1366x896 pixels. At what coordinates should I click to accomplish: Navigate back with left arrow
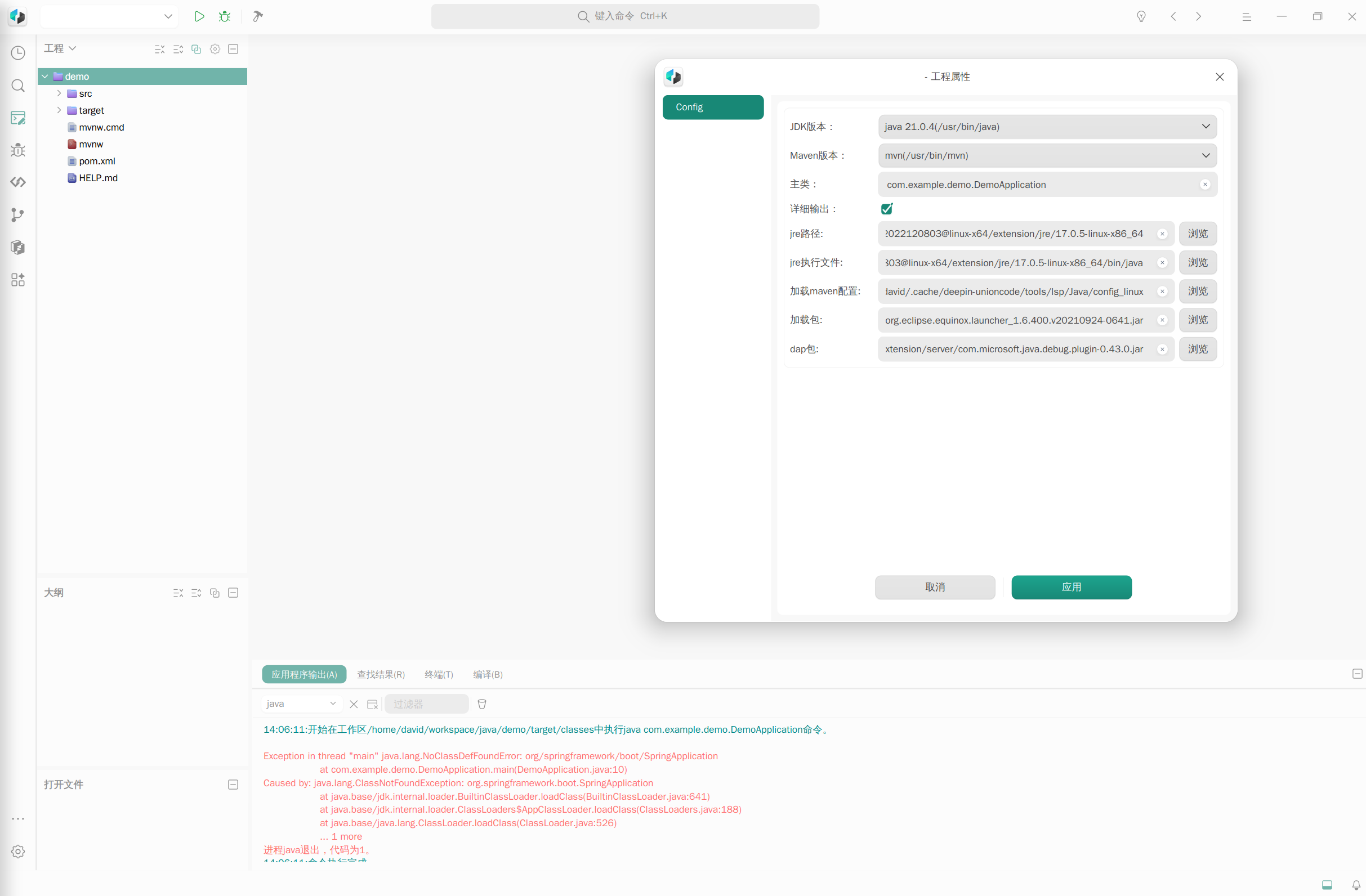coord(1173,16)
